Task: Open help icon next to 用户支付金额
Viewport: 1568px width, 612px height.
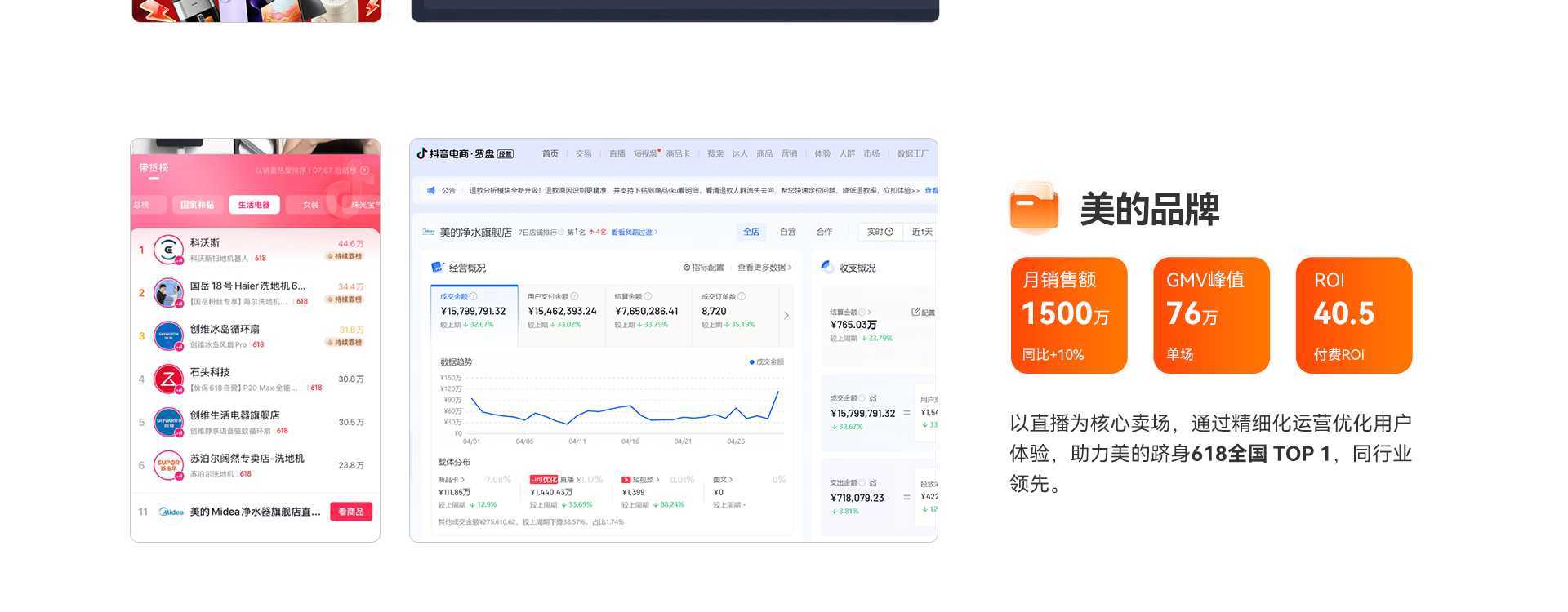Action: pyautogui.click(x=574, y=296)
